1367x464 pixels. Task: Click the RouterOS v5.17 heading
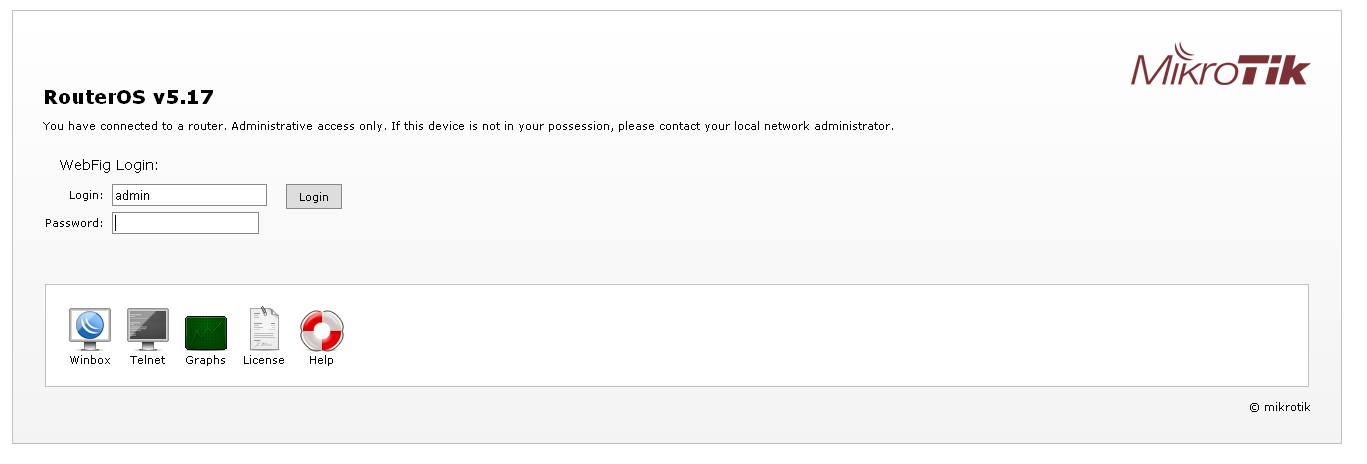click(129, 98)
